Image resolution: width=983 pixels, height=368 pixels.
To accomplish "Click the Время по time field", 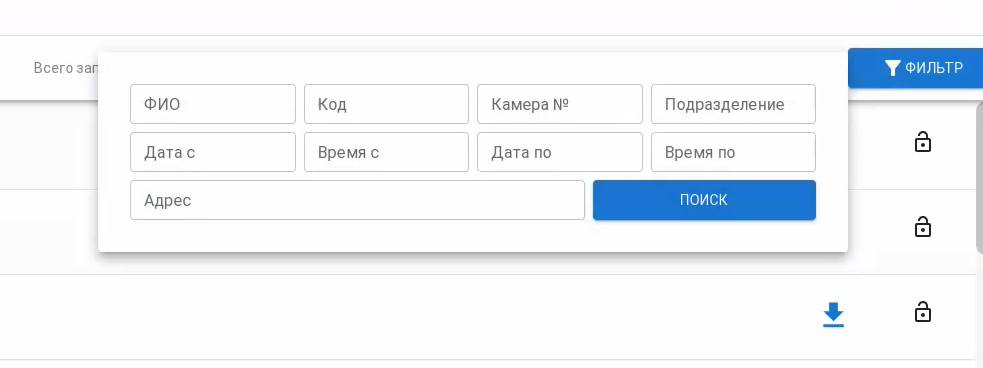I will point(733,152).
